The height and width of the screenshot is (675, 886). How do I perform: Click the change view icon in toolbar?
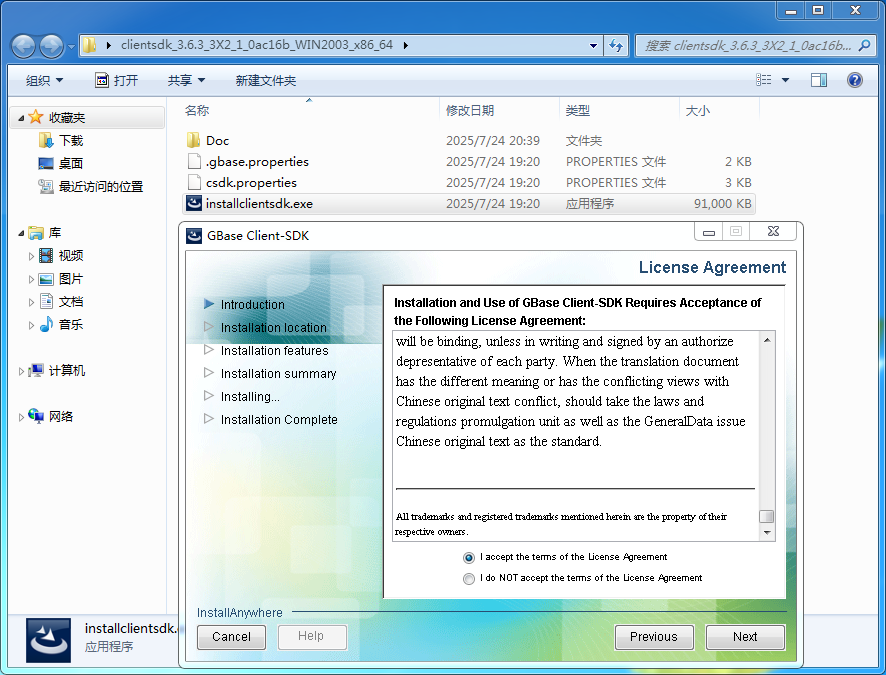[763, 80]
